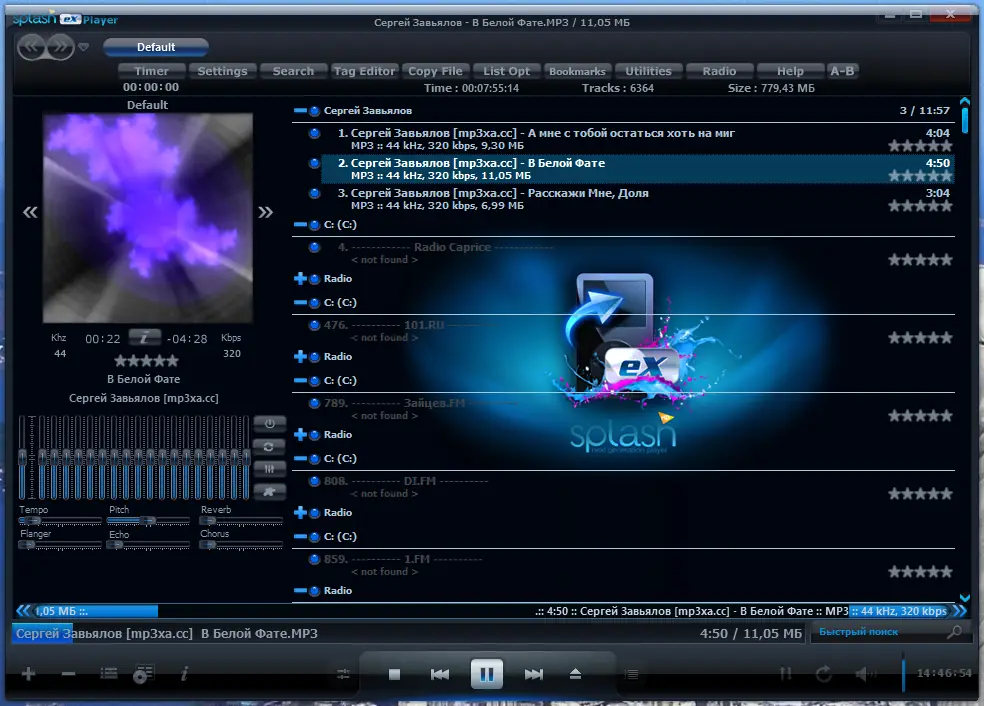Open the Timer menu

coord(151,71)
